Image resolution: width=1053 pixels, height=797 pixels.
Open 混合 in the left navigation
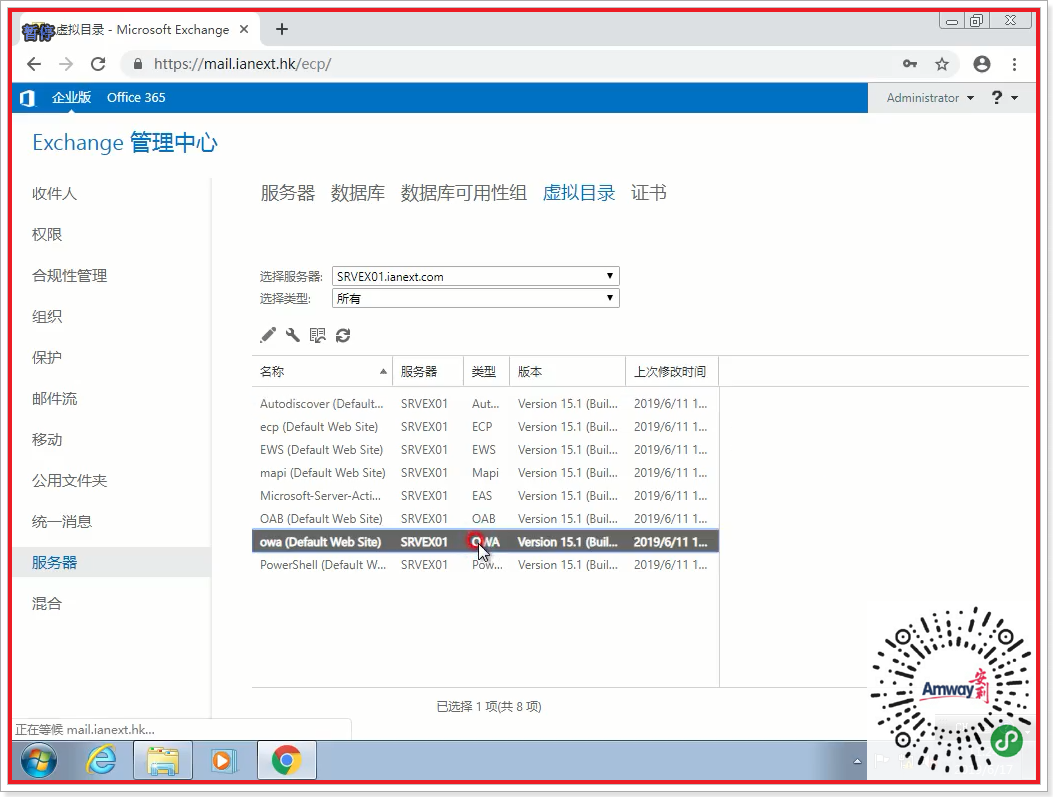coord(47,603)
